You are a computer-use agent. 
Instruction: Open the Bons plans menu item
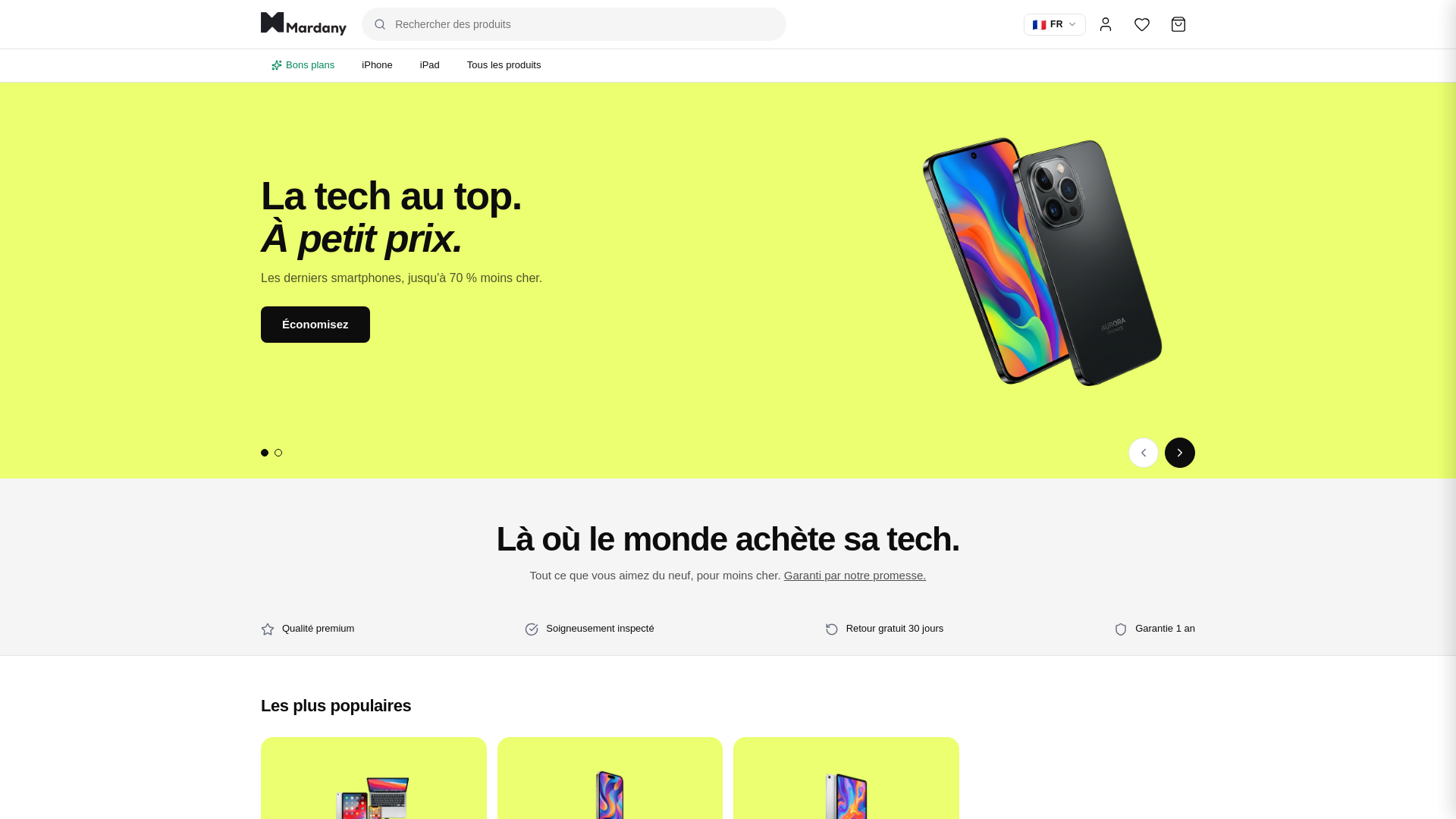(x=303, y=65)
